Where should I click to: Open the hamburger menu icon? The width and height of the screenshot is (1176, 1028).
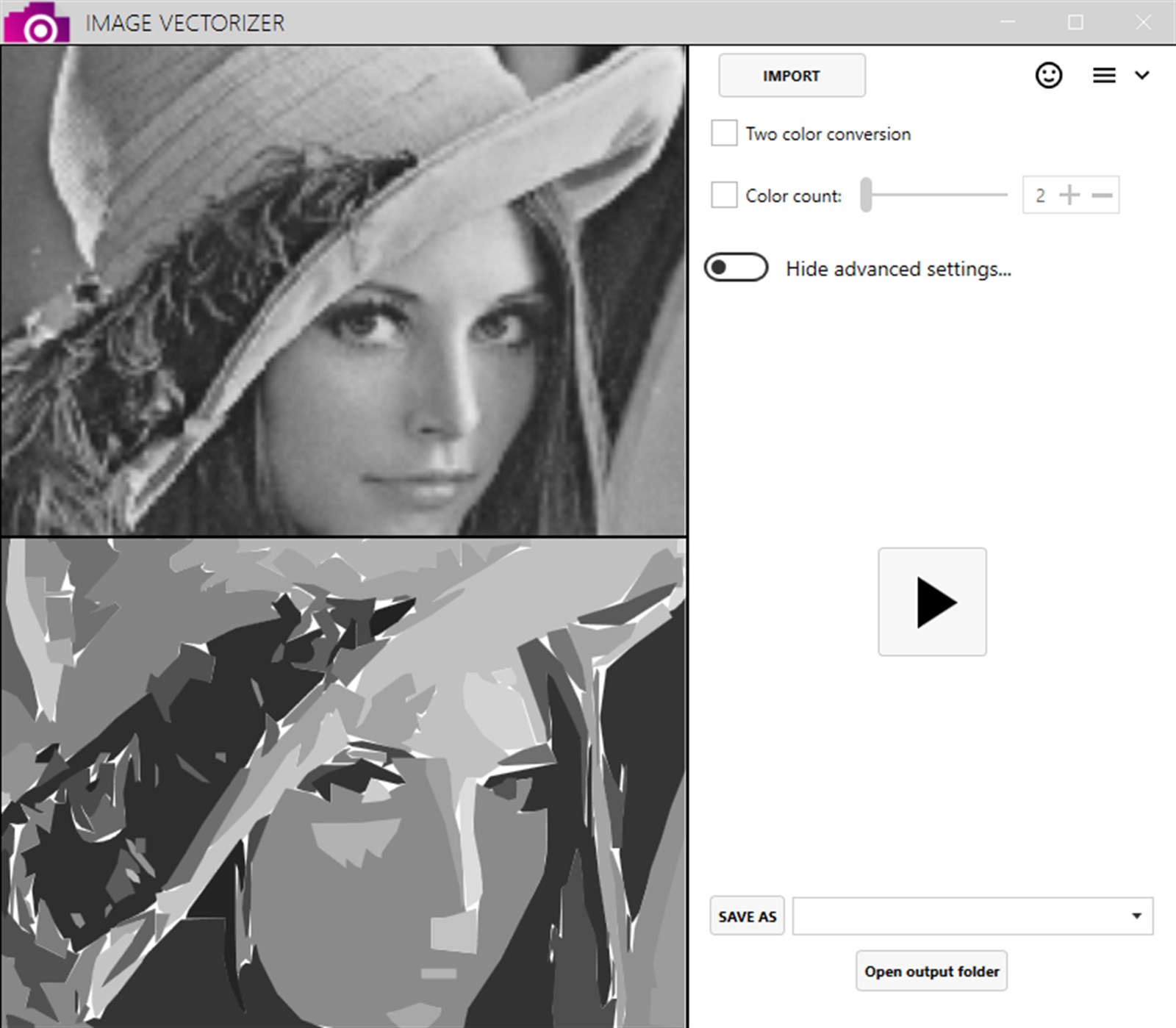click(1104, 75)
